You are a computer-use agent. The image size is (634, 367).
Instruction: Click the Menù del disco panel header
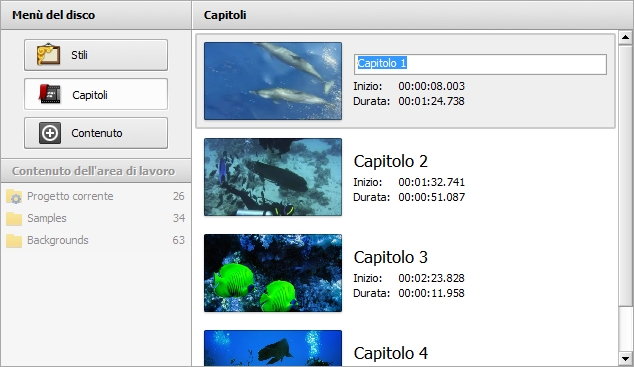96,15
